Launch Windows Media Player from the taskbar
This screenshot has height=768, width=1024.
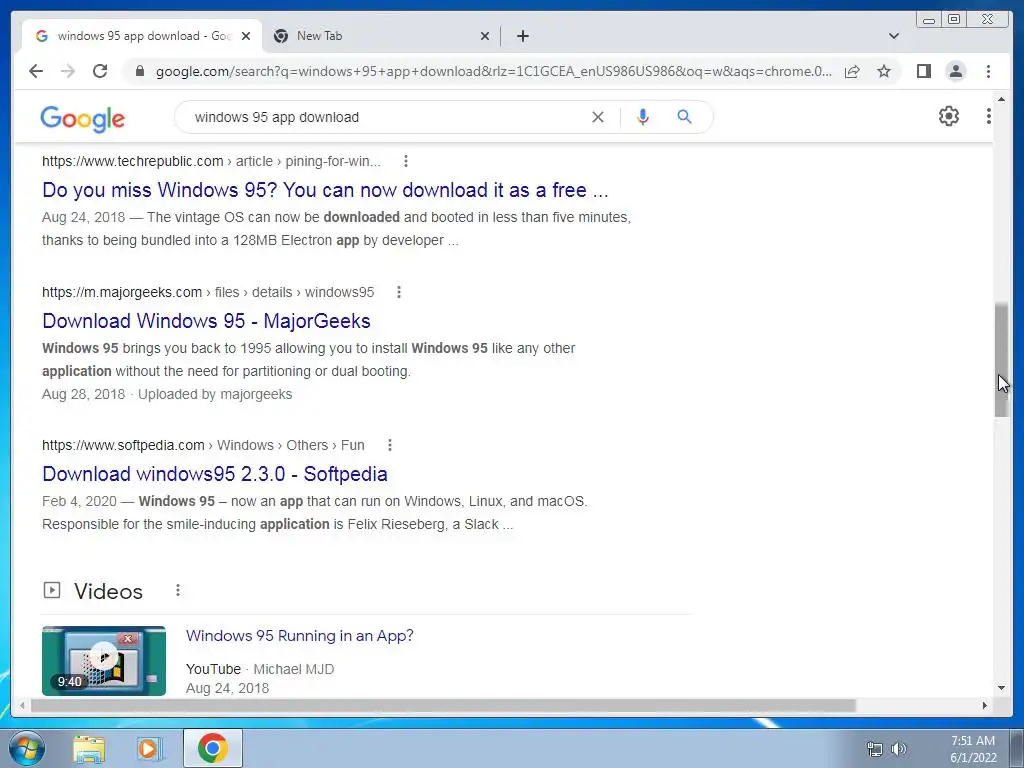[x=150, y=748]
